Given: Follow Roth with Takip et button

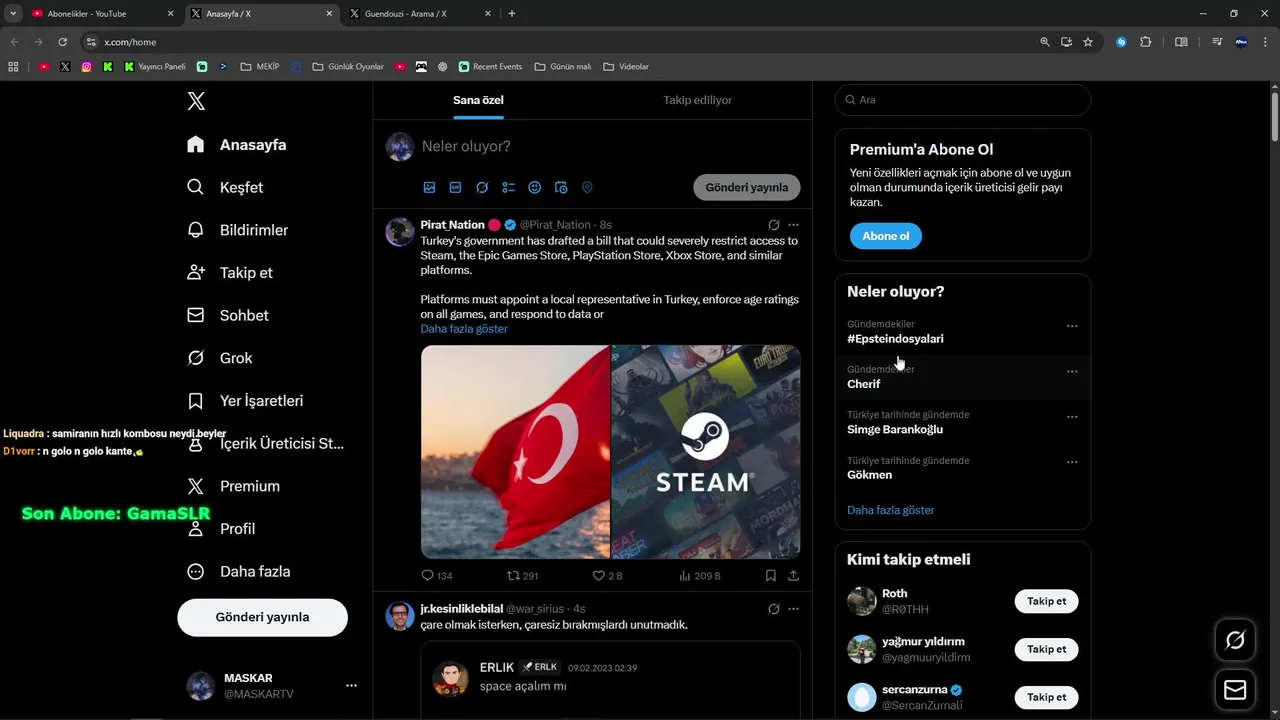Looking at the screenshot, I should pyautogui.click(x=1046, y=601).
